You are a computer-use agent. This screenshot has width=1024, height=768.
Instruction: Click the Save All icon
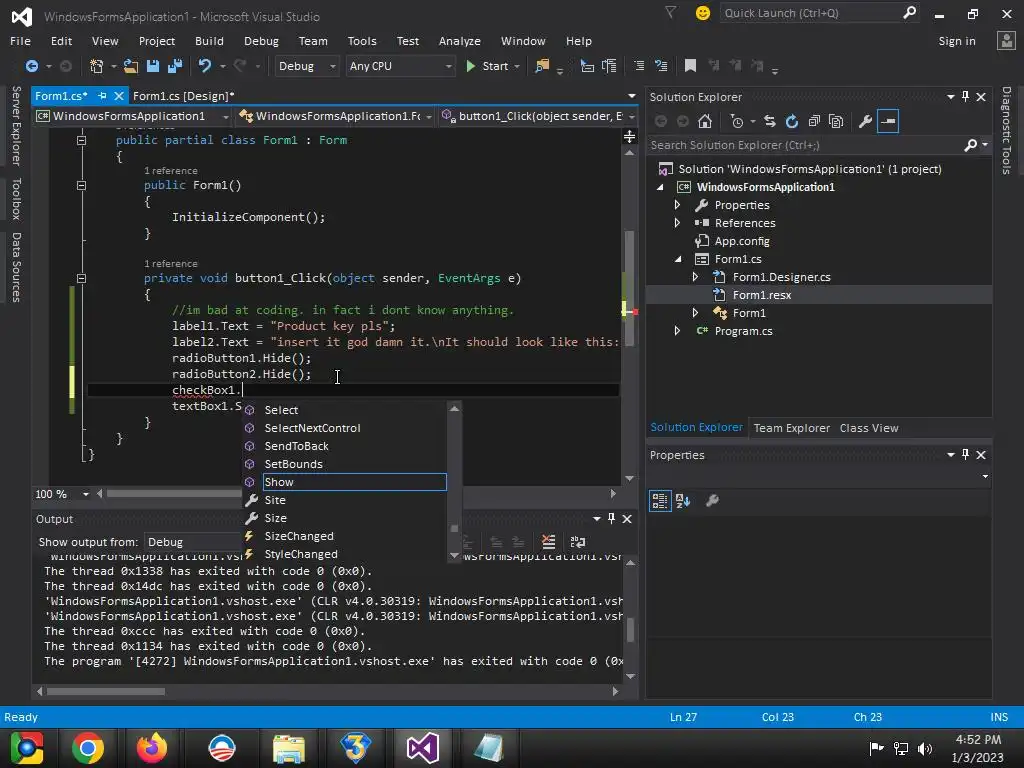[174, 66]
